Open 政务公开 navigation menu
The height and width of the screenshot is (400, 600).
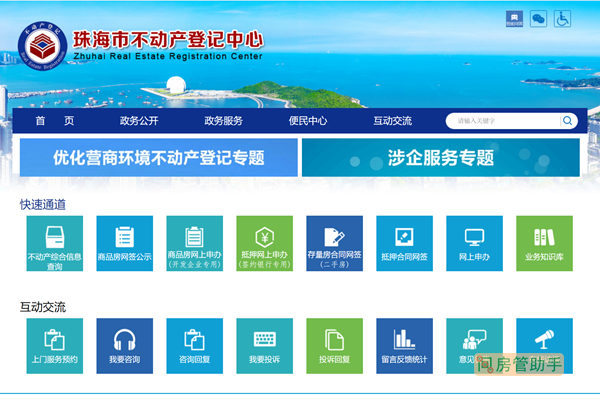[x=139, y=121]
